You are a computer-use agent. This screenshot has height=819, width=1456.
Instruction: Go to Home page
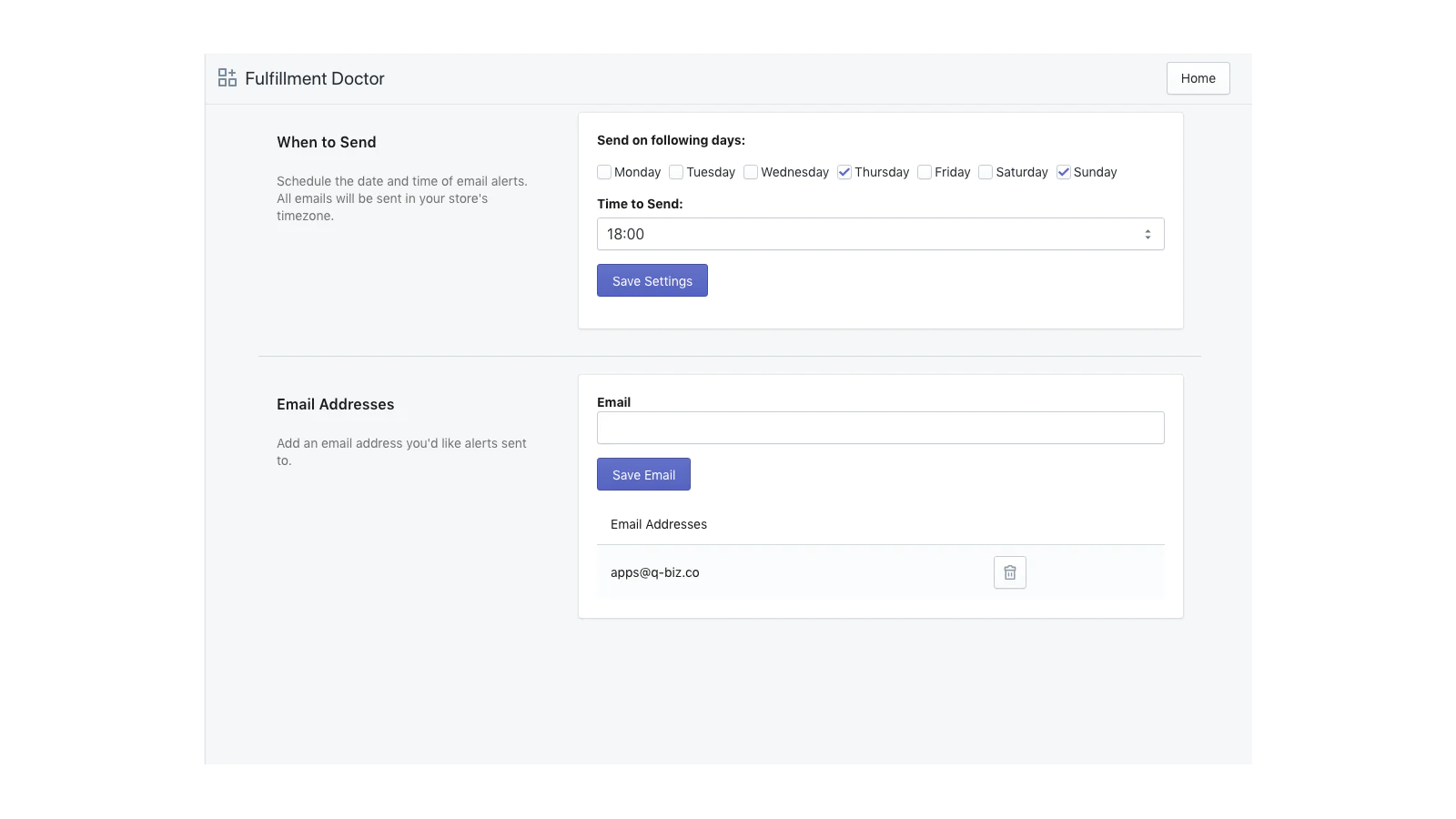point(1198,78)
